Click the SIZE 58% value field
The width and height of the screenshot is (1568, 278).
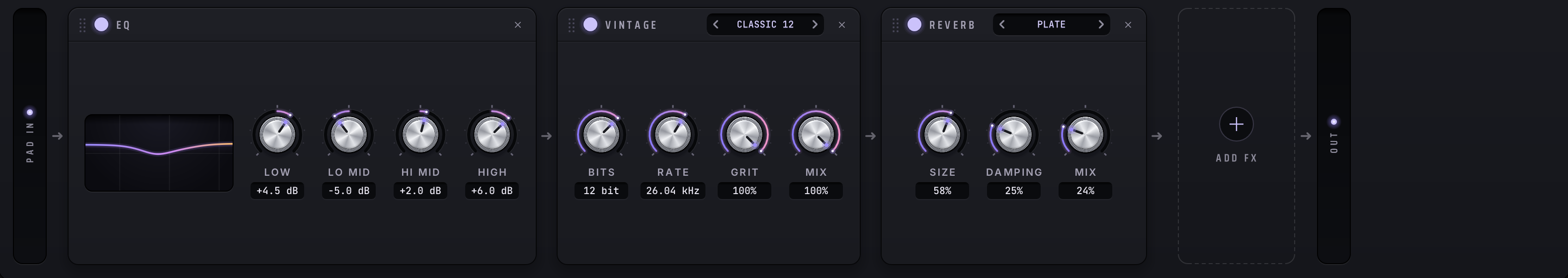pyautogui.click(x=942, y=191)
